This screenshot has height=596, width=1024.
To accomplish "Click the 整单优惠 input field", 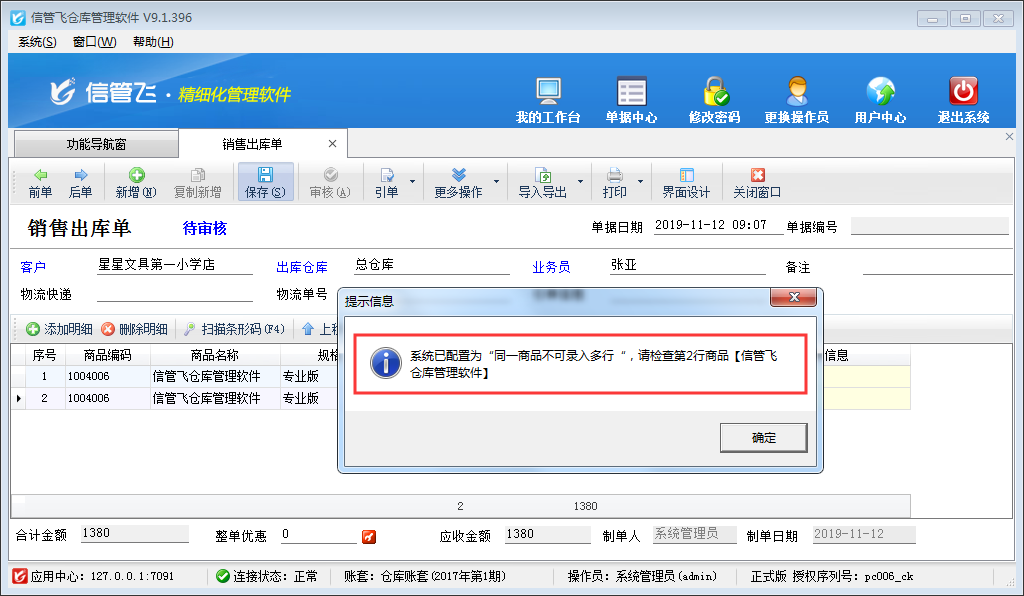I will 317,535.
